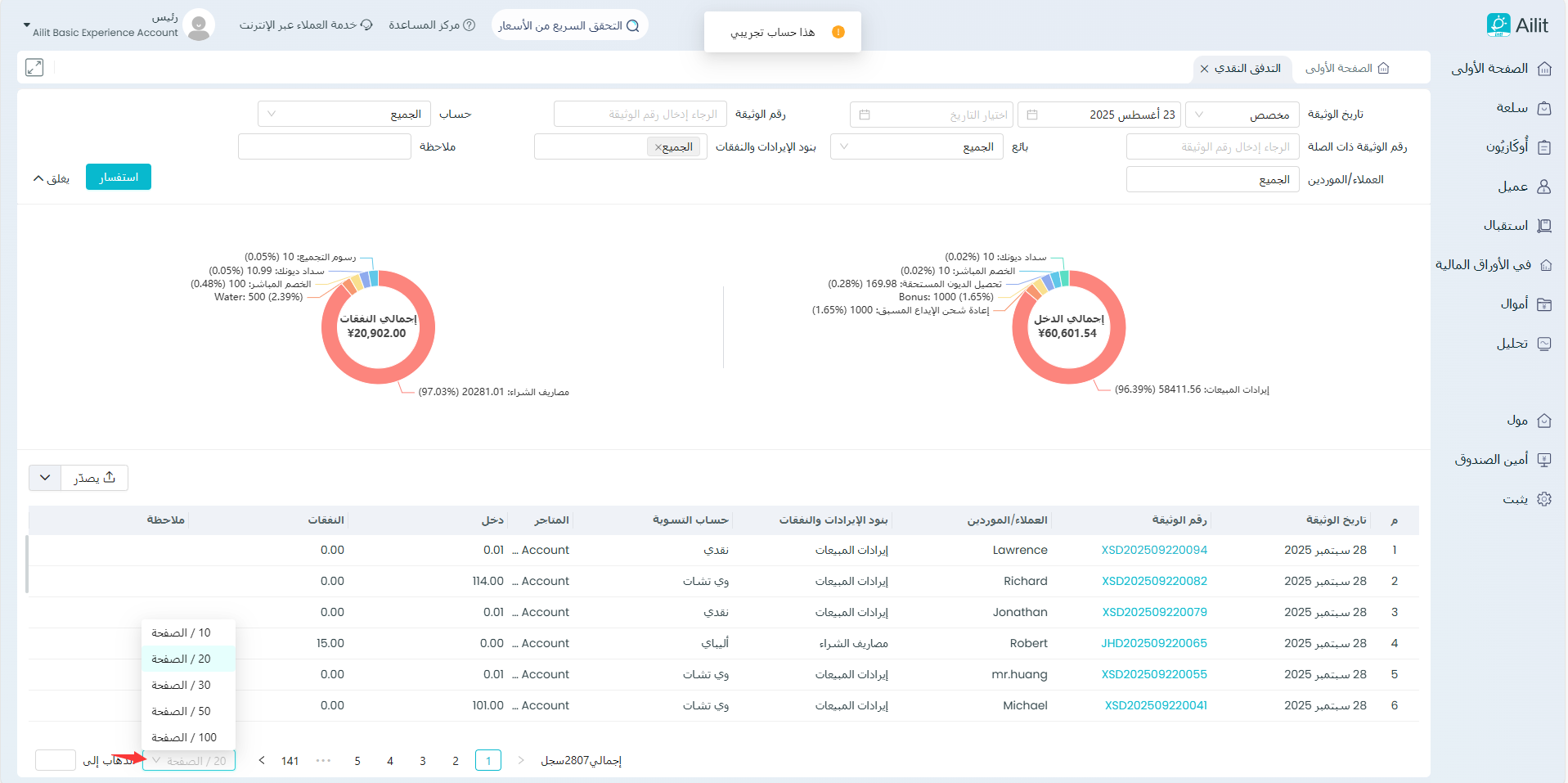This screenshot has height=783, width=1568.
Task: Click the Ailit logo icon
Action: (x=1498, y=25)
